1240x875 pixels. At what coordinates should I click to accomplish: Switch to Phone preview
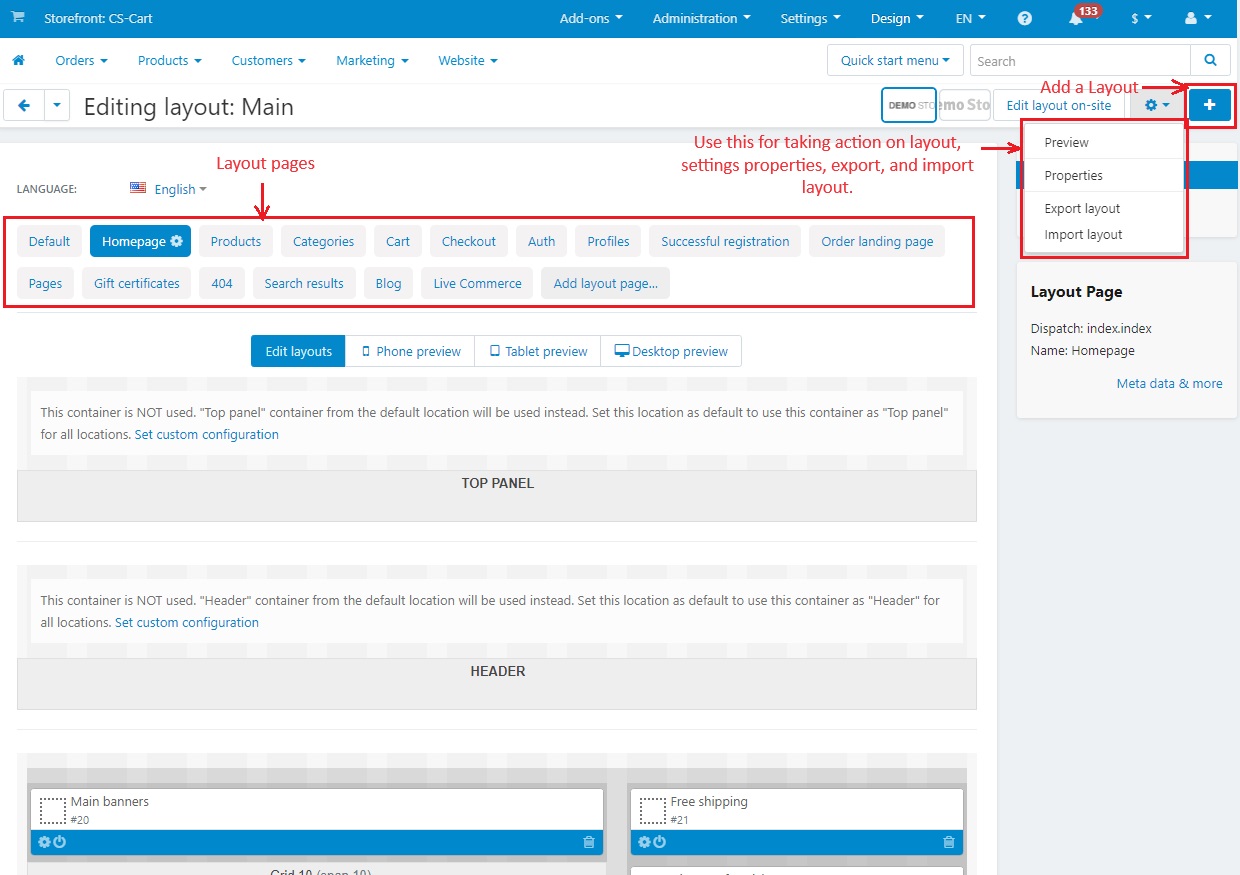pos(410,351)
